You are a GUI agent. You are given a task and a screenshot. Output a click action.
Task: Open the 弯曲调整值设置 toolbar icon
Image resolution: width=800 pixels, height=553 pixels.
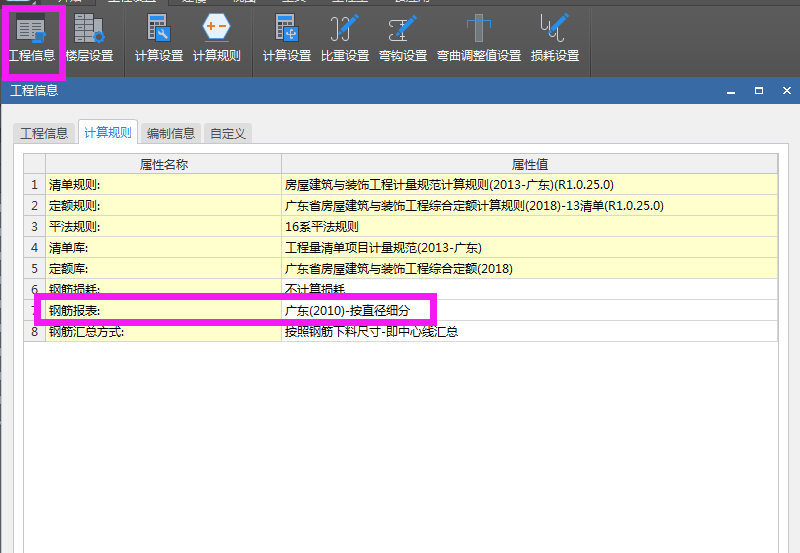click(x=479, y=38)
